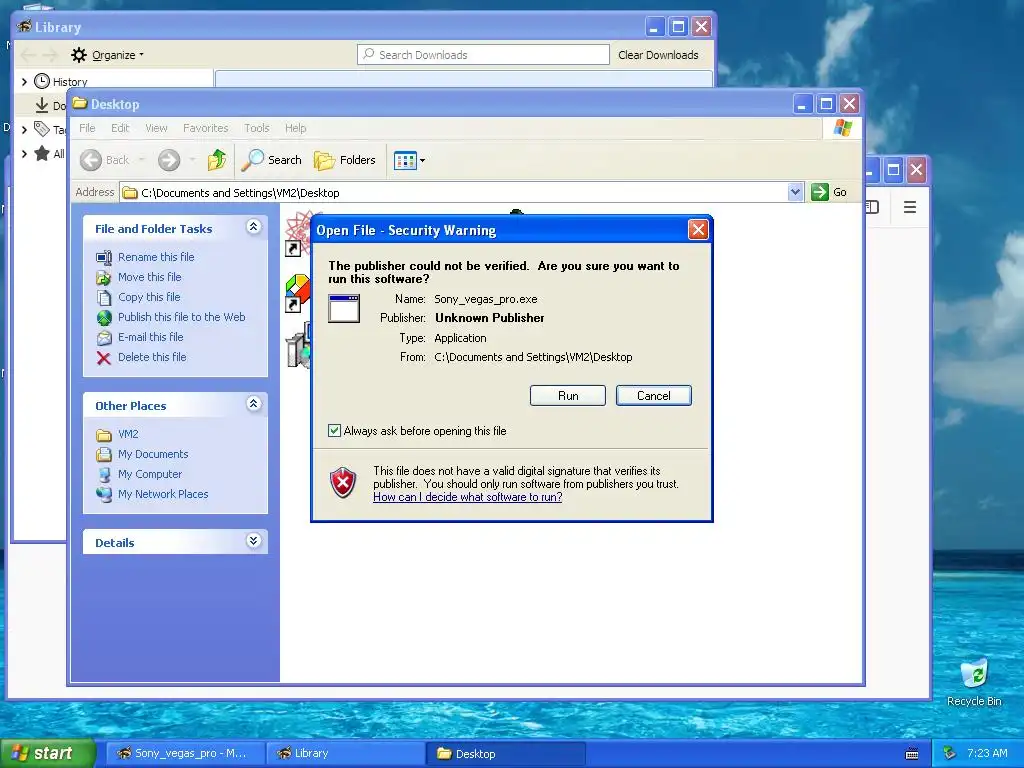The image size is (1024, 768).
Task: Click the address bar path field
Action: tap(454, 193)
